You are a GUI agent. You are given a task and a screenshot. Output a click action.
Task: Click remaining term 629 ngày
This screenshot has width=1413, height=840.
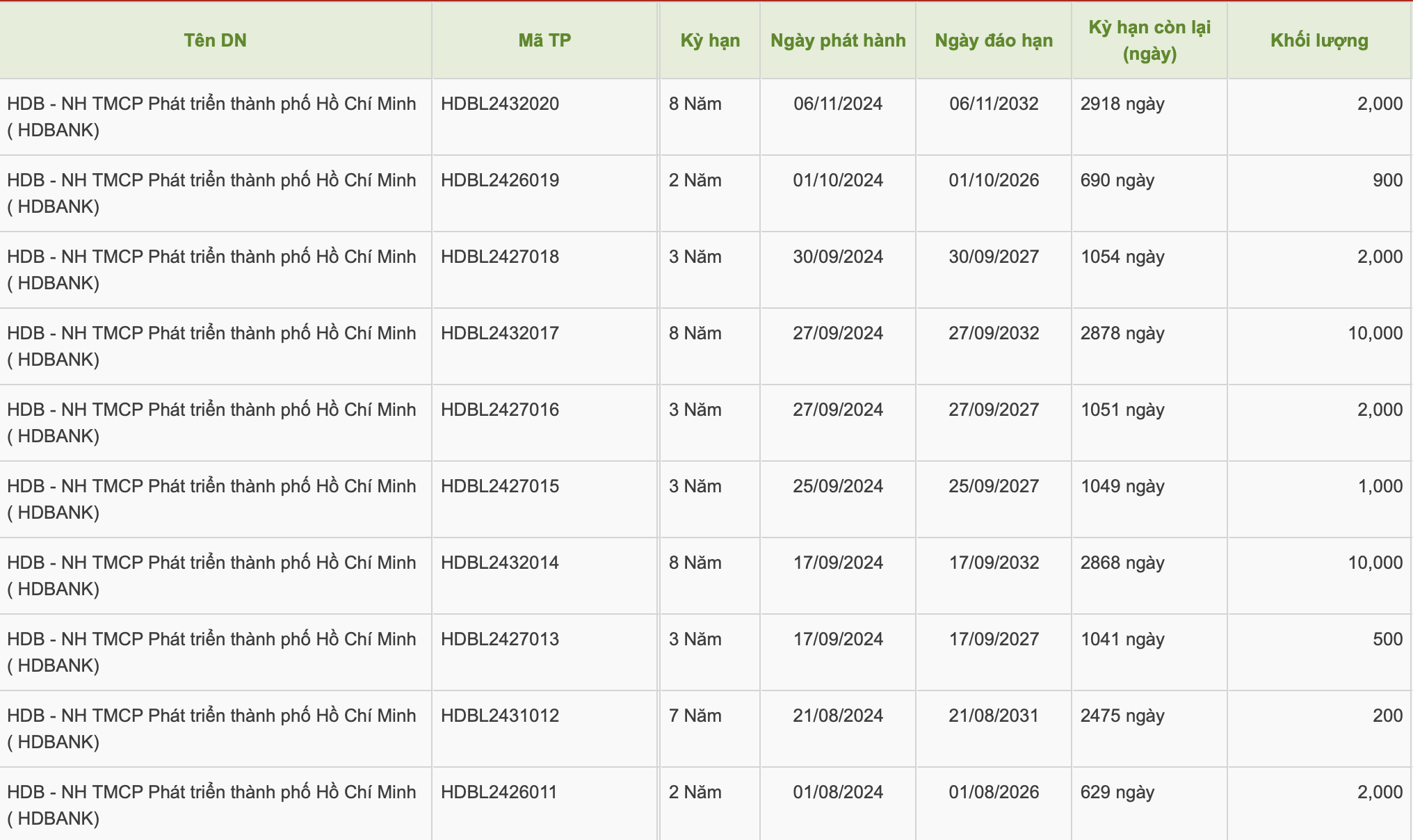coord(1117,793)
